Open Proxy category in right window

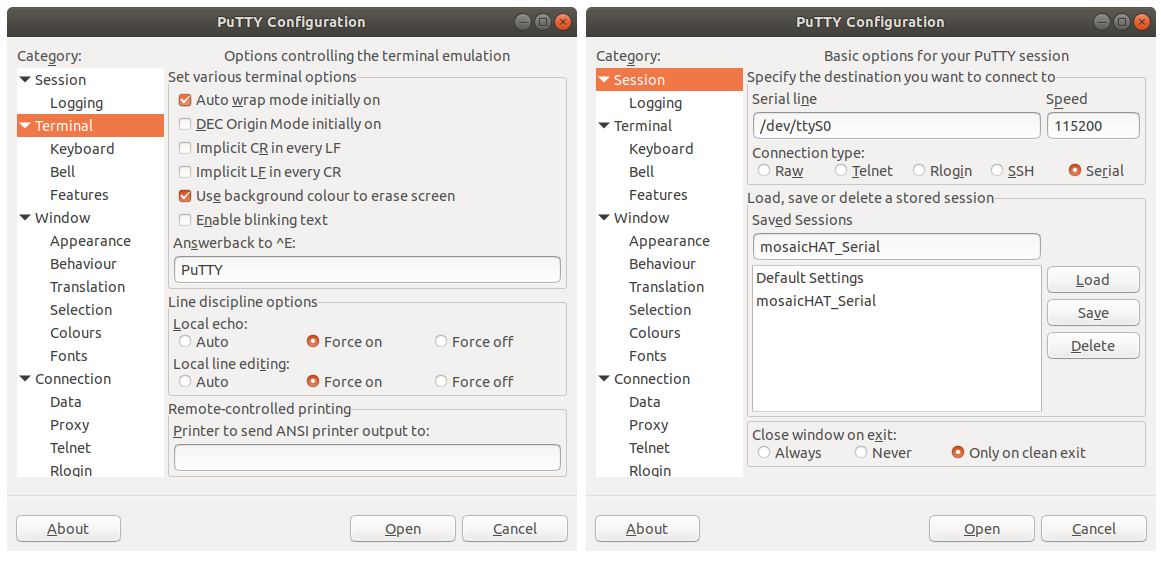[649, 425]
